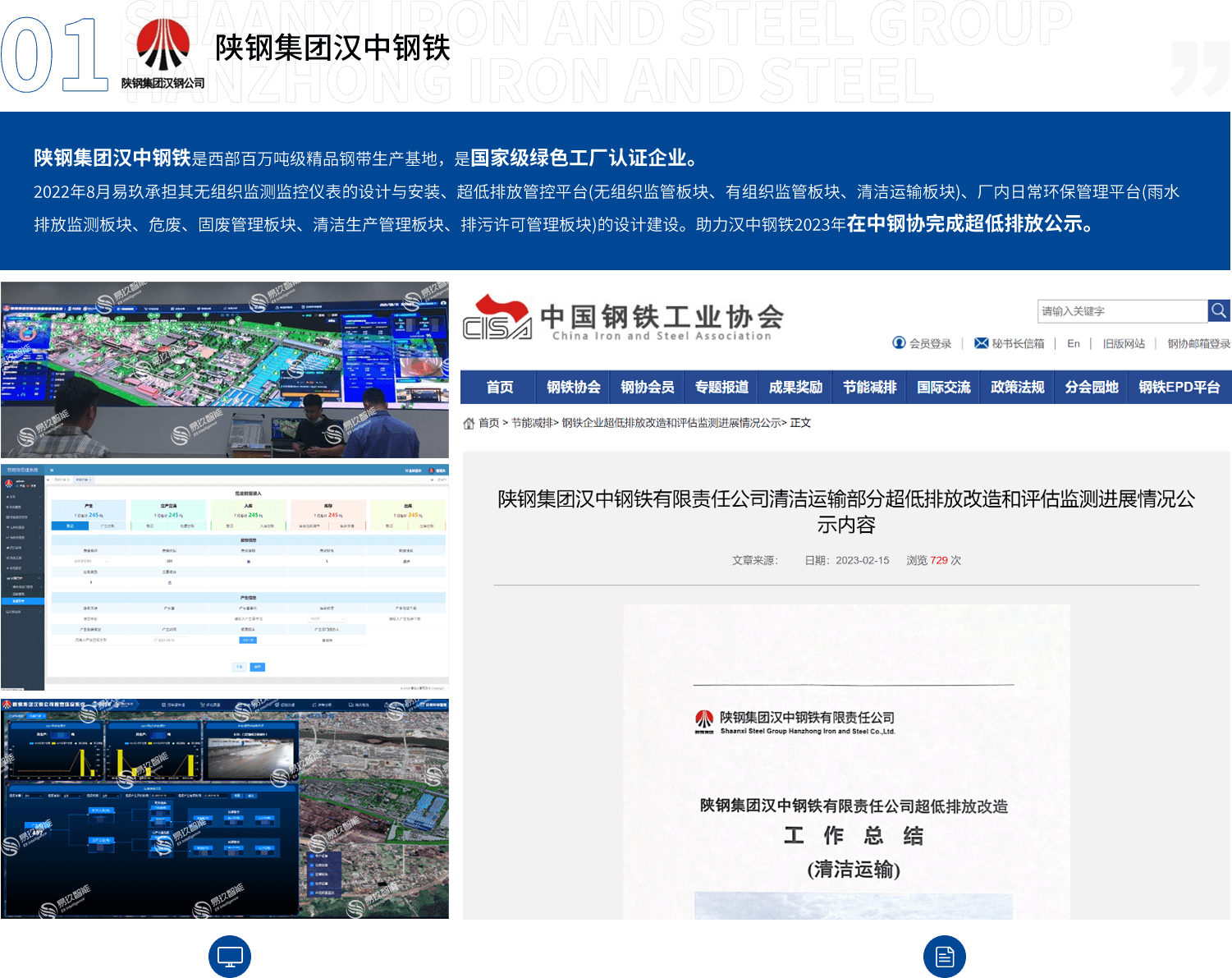Click the magnifier search icon
This screenshot has width=1232, height=978.
pyautogui.click(x=1218, y=310)
